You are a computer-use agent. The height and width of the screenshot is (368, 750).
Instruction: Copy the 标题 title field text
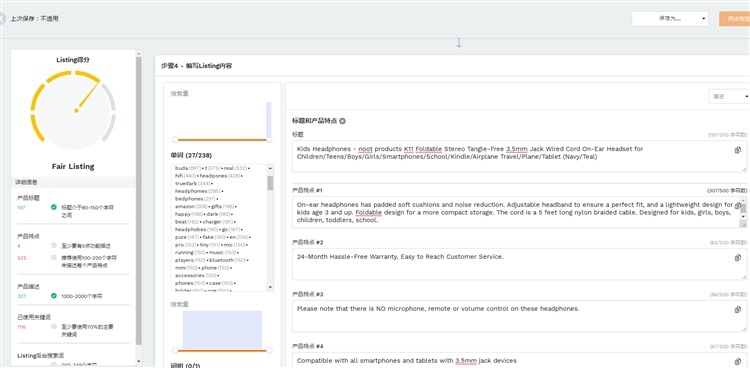pos(738,150)
